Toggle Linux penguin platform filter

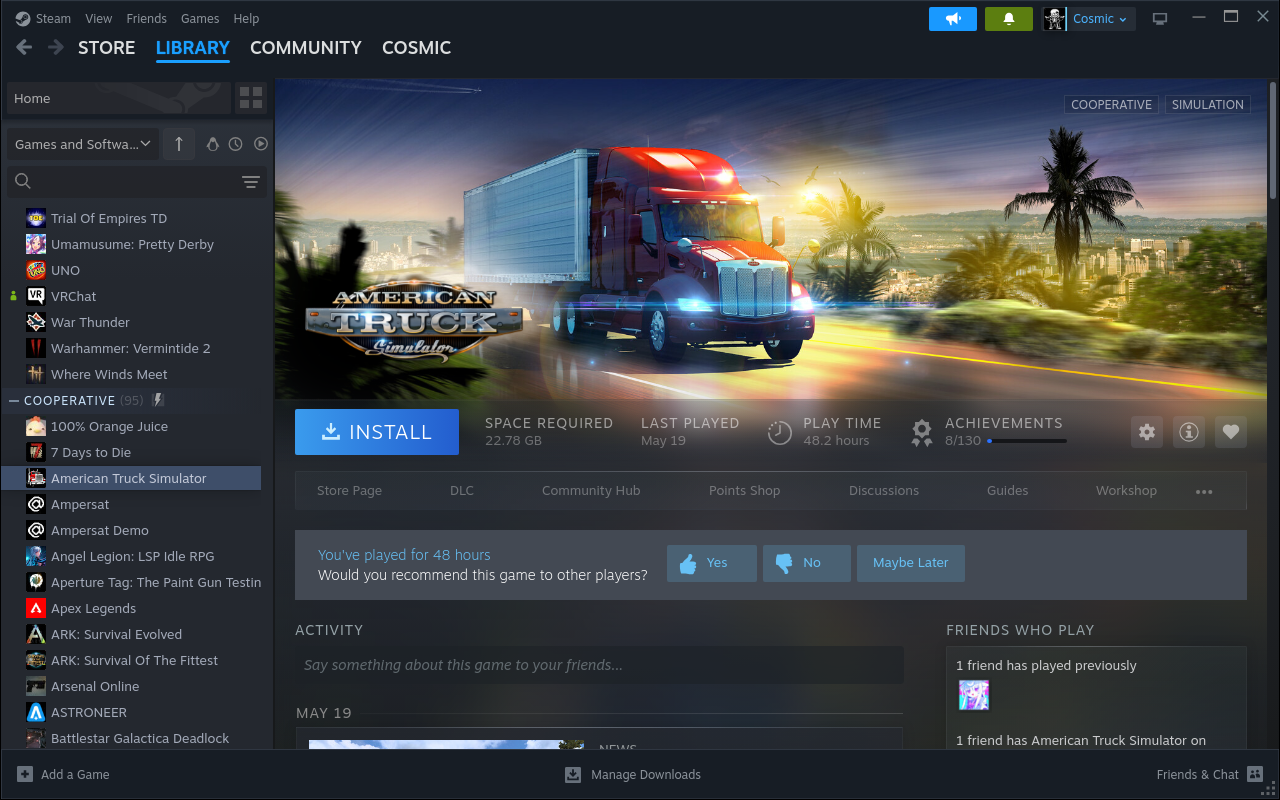[x=212, y=144]
